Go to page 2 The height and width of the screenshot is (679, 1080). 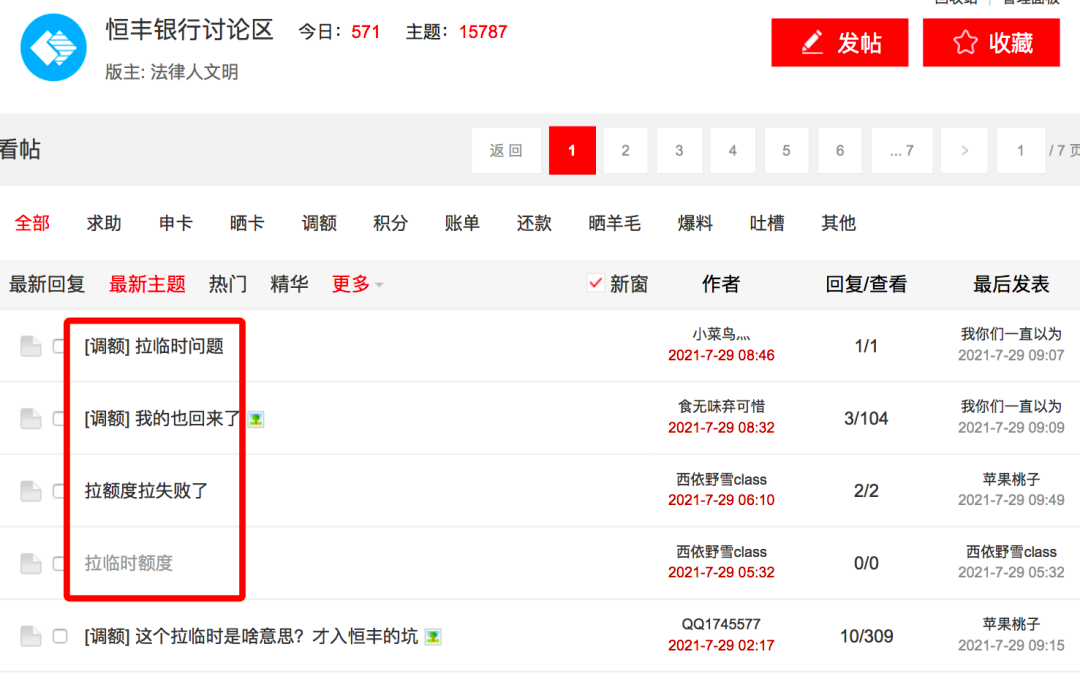(625, 150)
